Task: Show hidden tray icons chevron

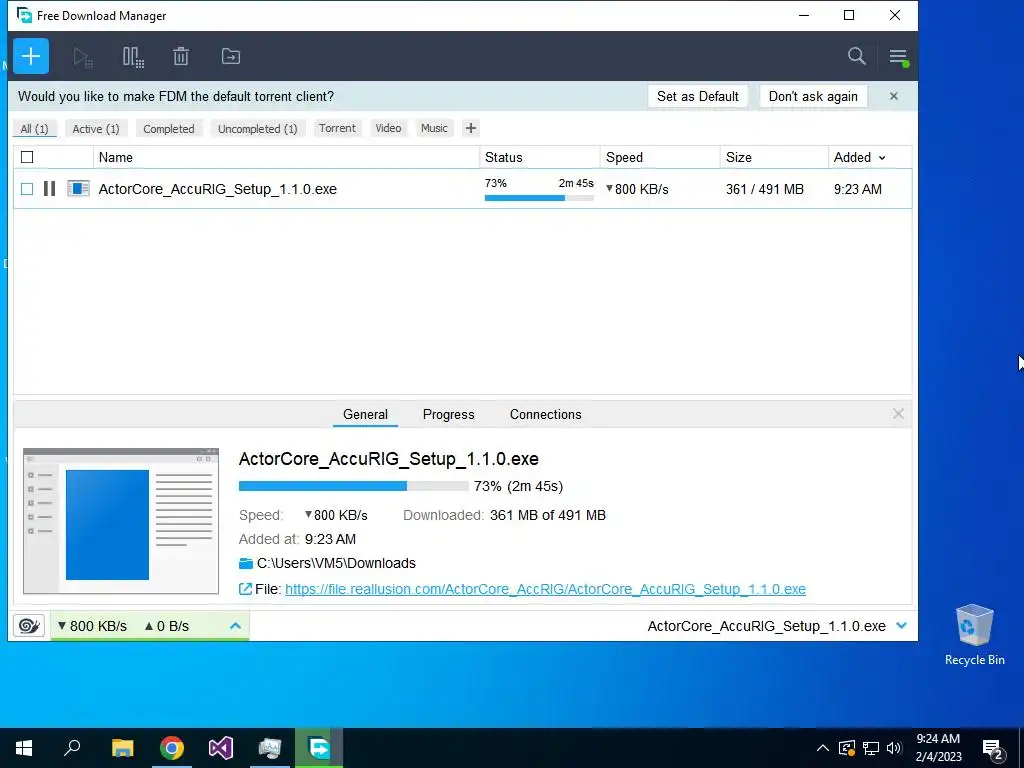Action: coord(823,748)
